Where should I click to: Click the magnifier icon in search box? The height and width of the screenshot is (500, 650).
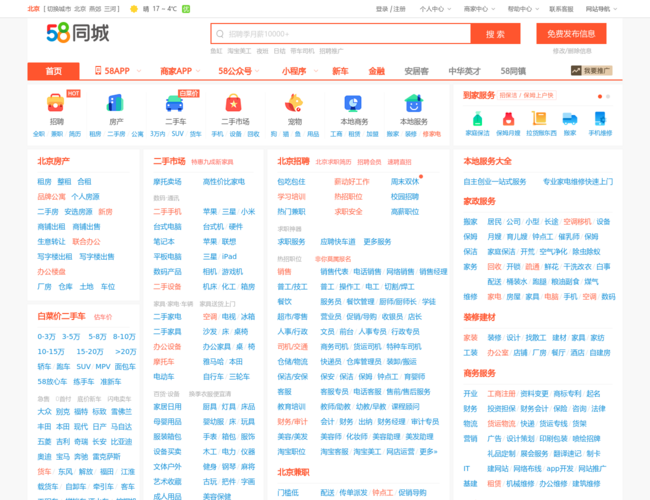click(x=220, y=34)
